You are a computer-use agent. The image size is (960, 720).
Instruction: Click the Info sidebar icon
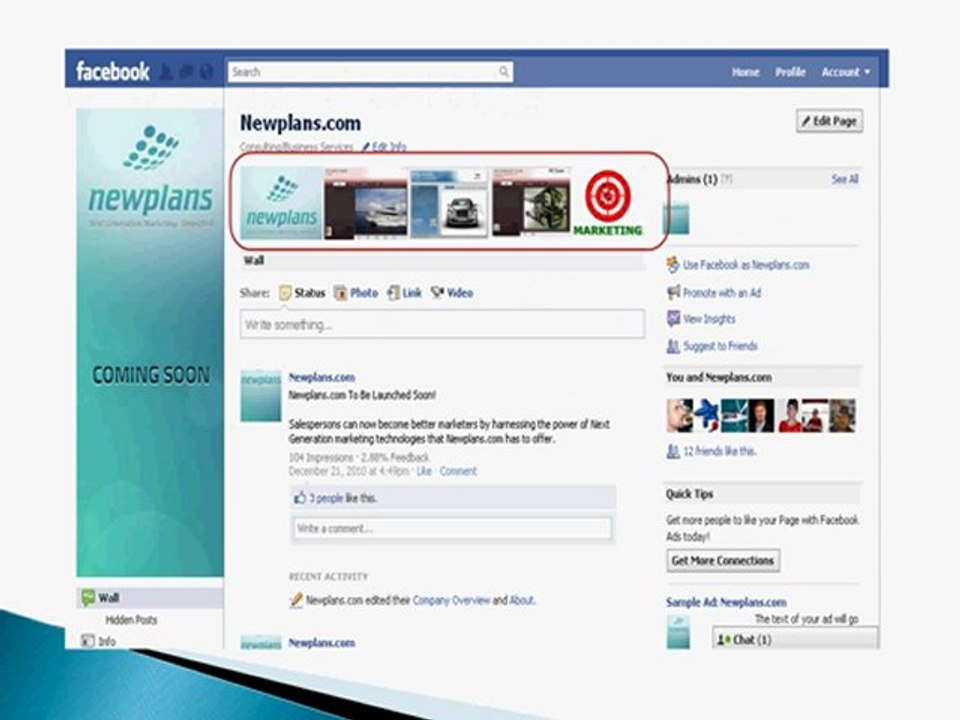(x=88, y=641)
